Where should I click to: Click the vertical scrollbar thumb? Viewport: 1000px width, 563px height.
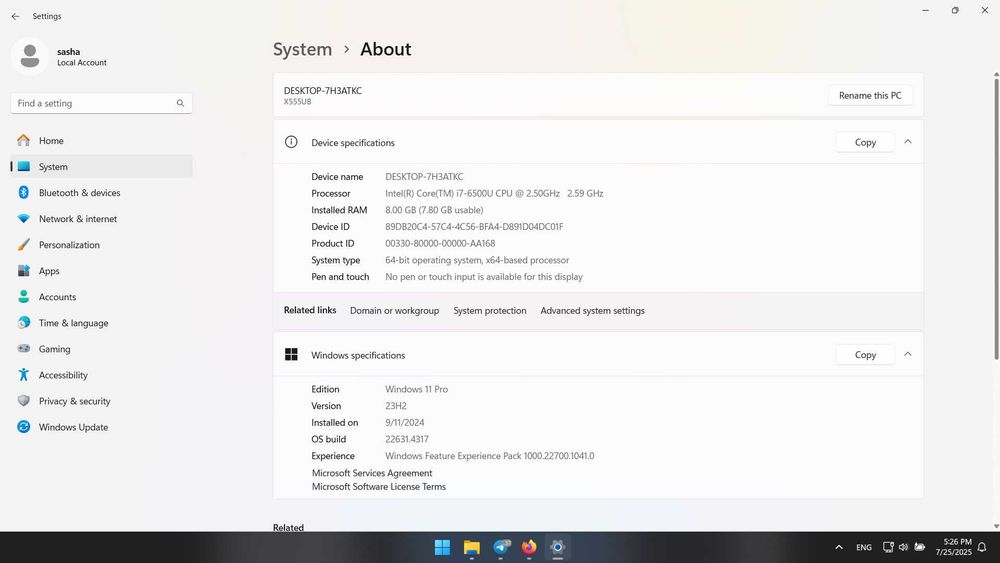point(996,219)
